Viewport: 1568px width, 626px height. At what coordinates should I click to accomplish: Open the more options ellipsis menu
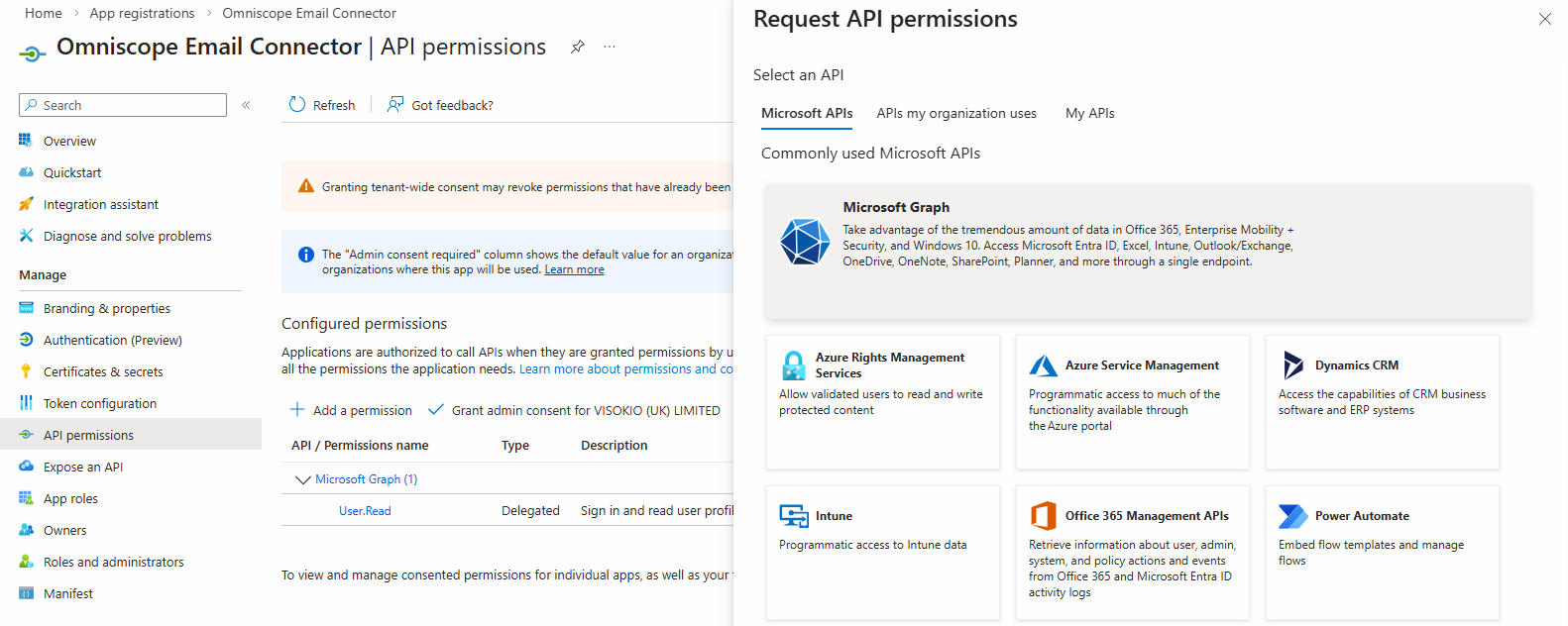tap(610, 47)
